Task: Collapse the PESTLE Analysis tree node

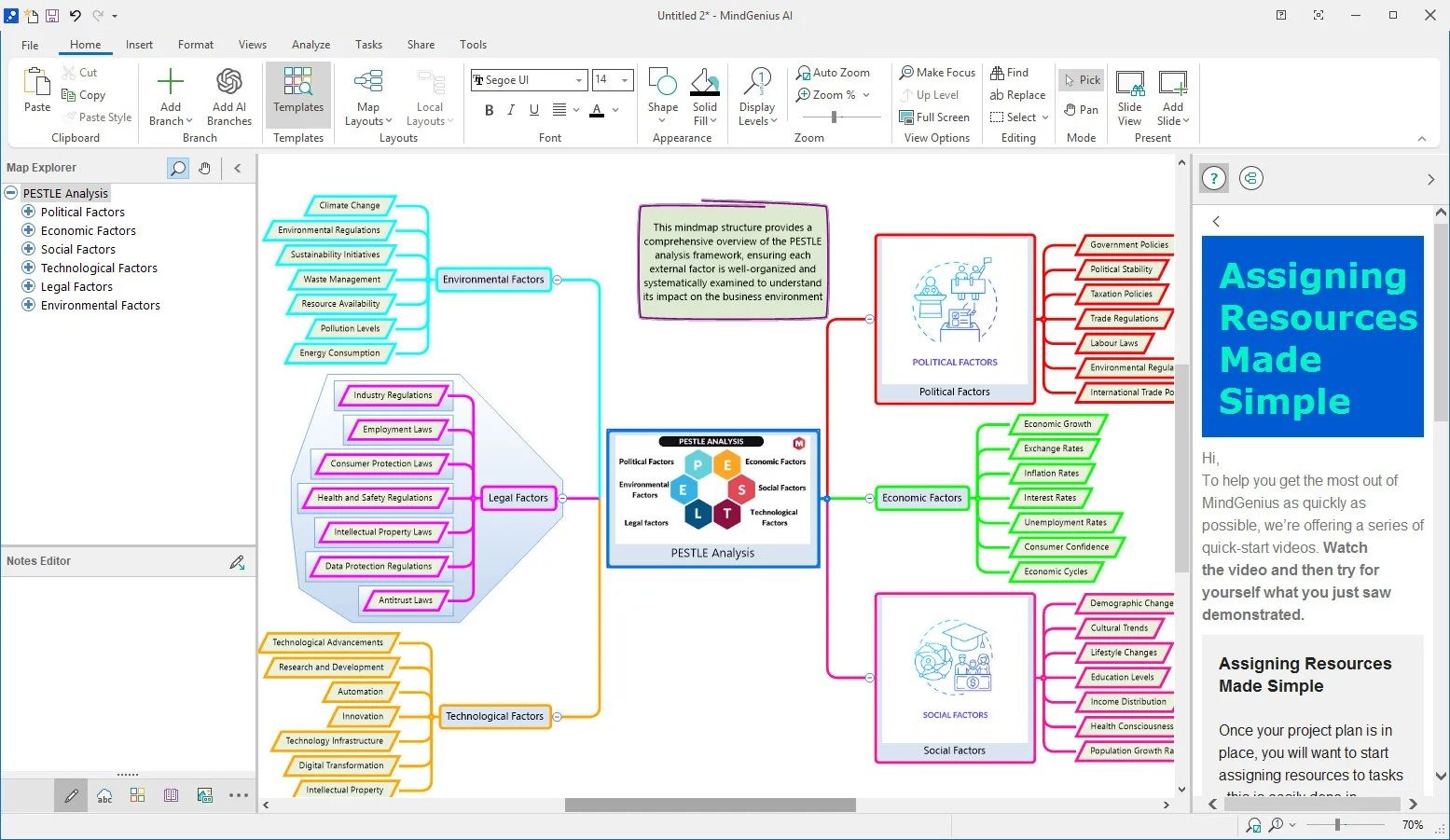Action: click(10, 193)
